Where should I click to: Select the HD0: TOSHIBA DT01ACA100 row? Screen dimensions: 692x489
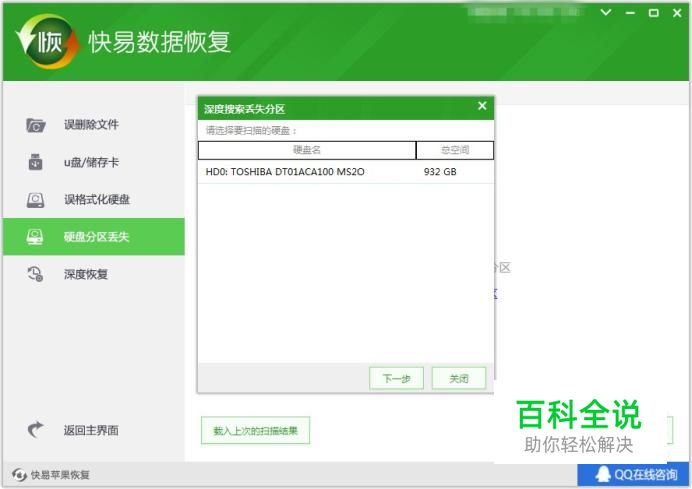point(346,172)
